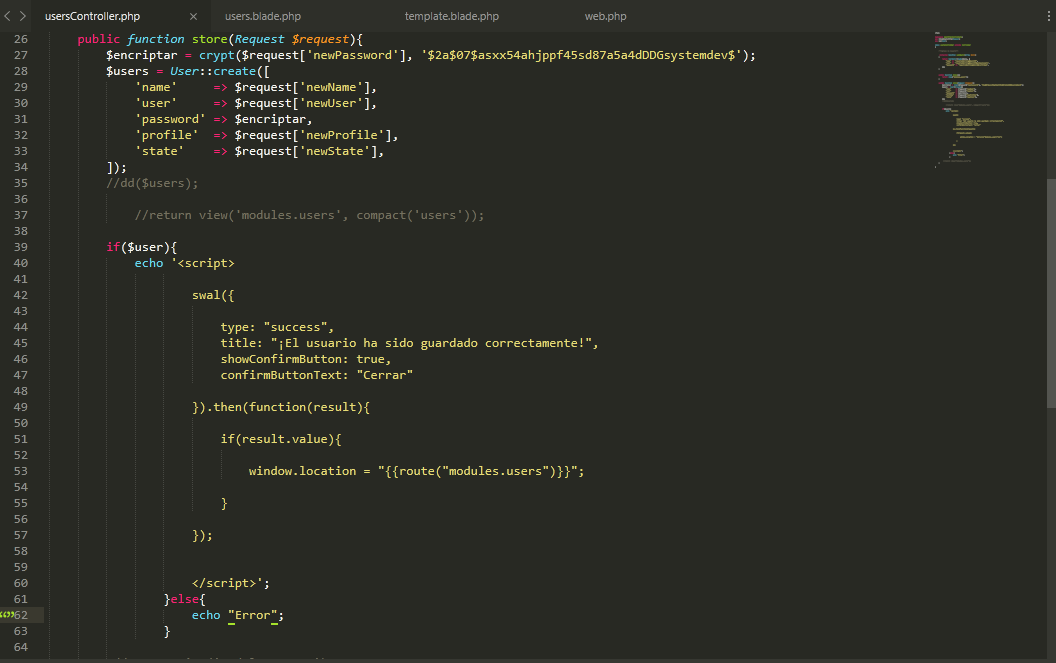This screenshot has height=663, width=1056.
Task: Click the vertical scrollbar thumb
Action: point(1051,293)
